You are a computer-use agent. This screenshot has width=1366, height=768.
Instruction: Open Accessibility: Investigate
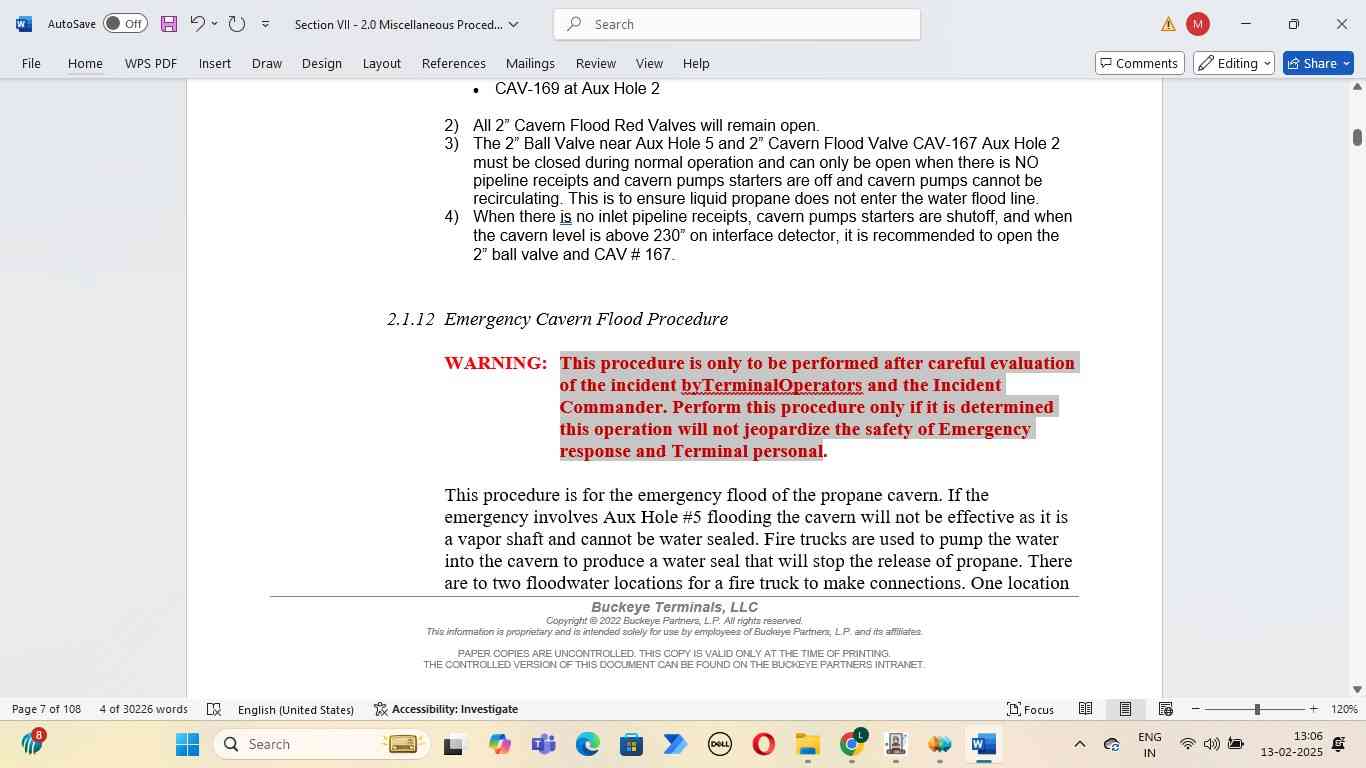click(x=446, y=709)
